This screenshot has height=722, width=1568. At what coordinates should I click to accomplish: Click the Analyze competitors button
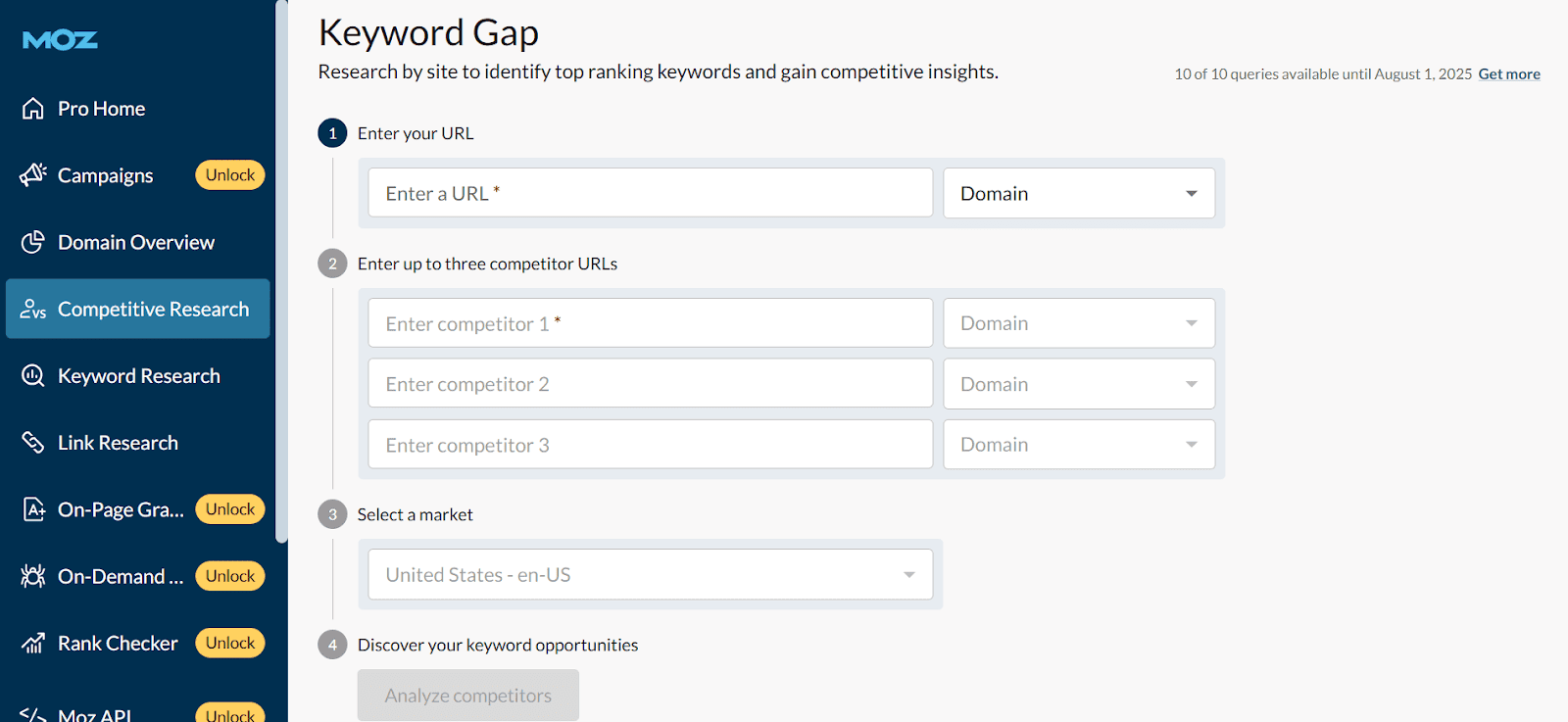467,696
